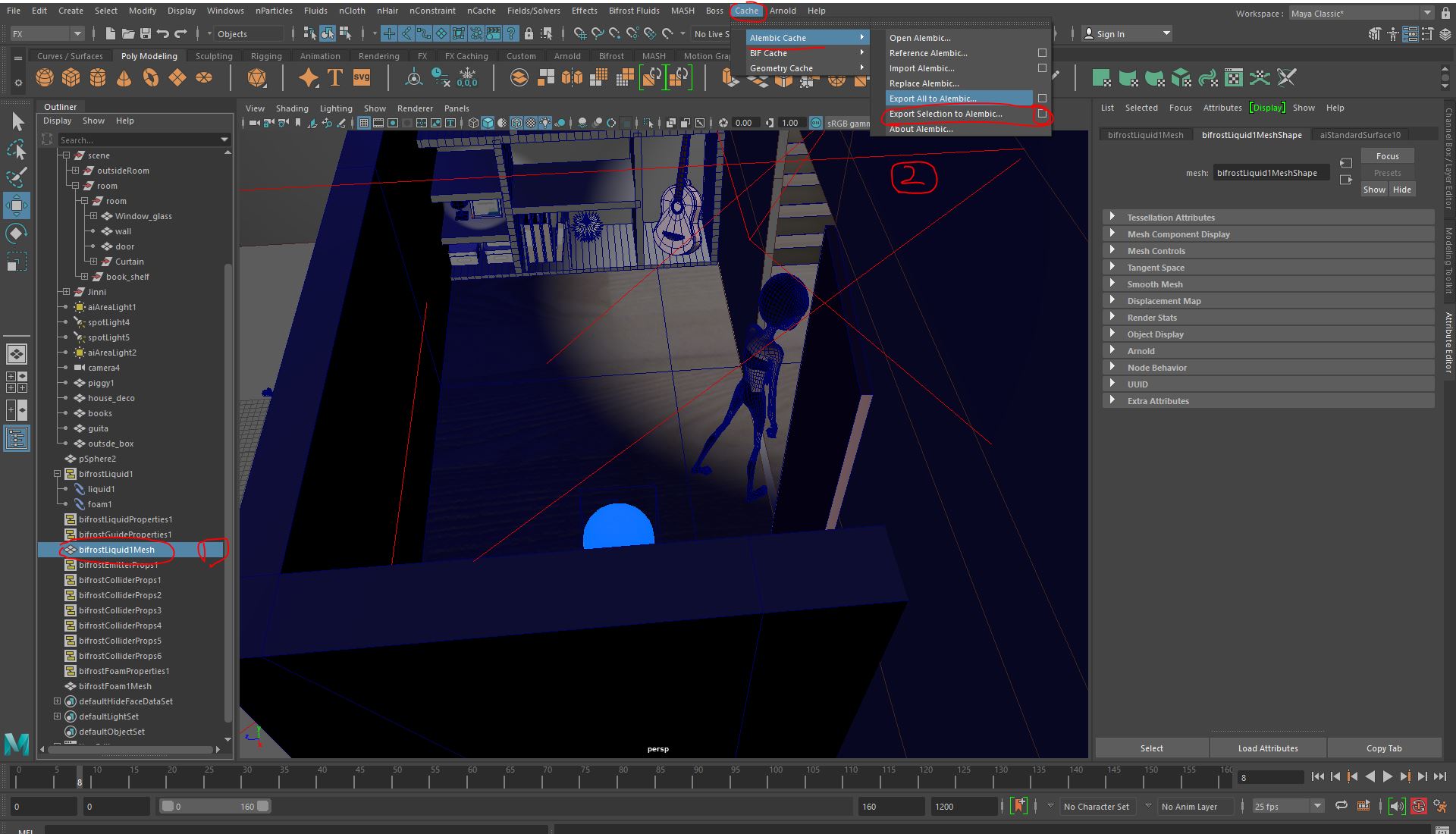Create a polygon plane from the shelf
This screenshot has height=834, width=1456.
point(177,77)
